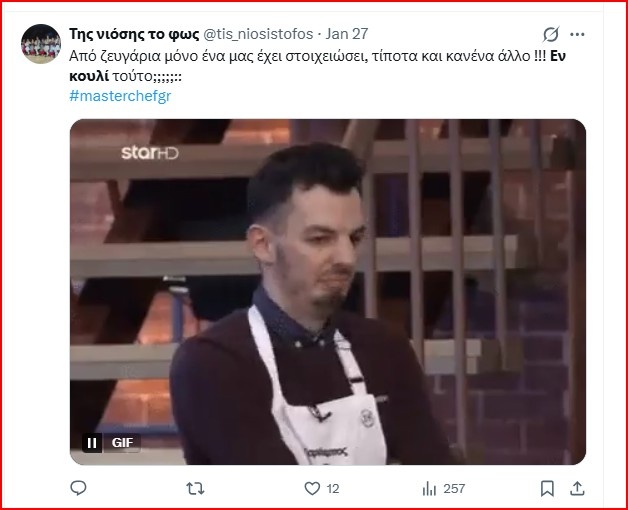Open the Jan 27 post timestamp
The height and width of the screenshot is (510, 628).
347,34
